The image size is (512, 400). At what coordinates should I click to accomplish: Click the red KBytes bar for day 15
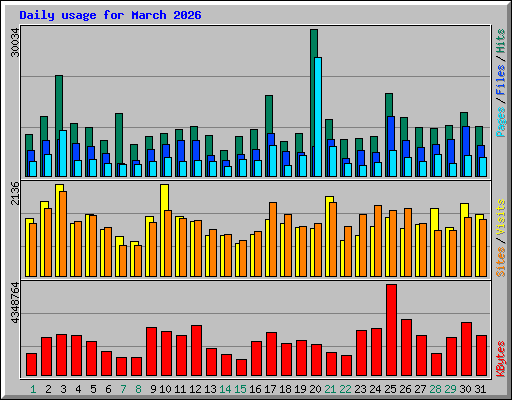(241, 368)
